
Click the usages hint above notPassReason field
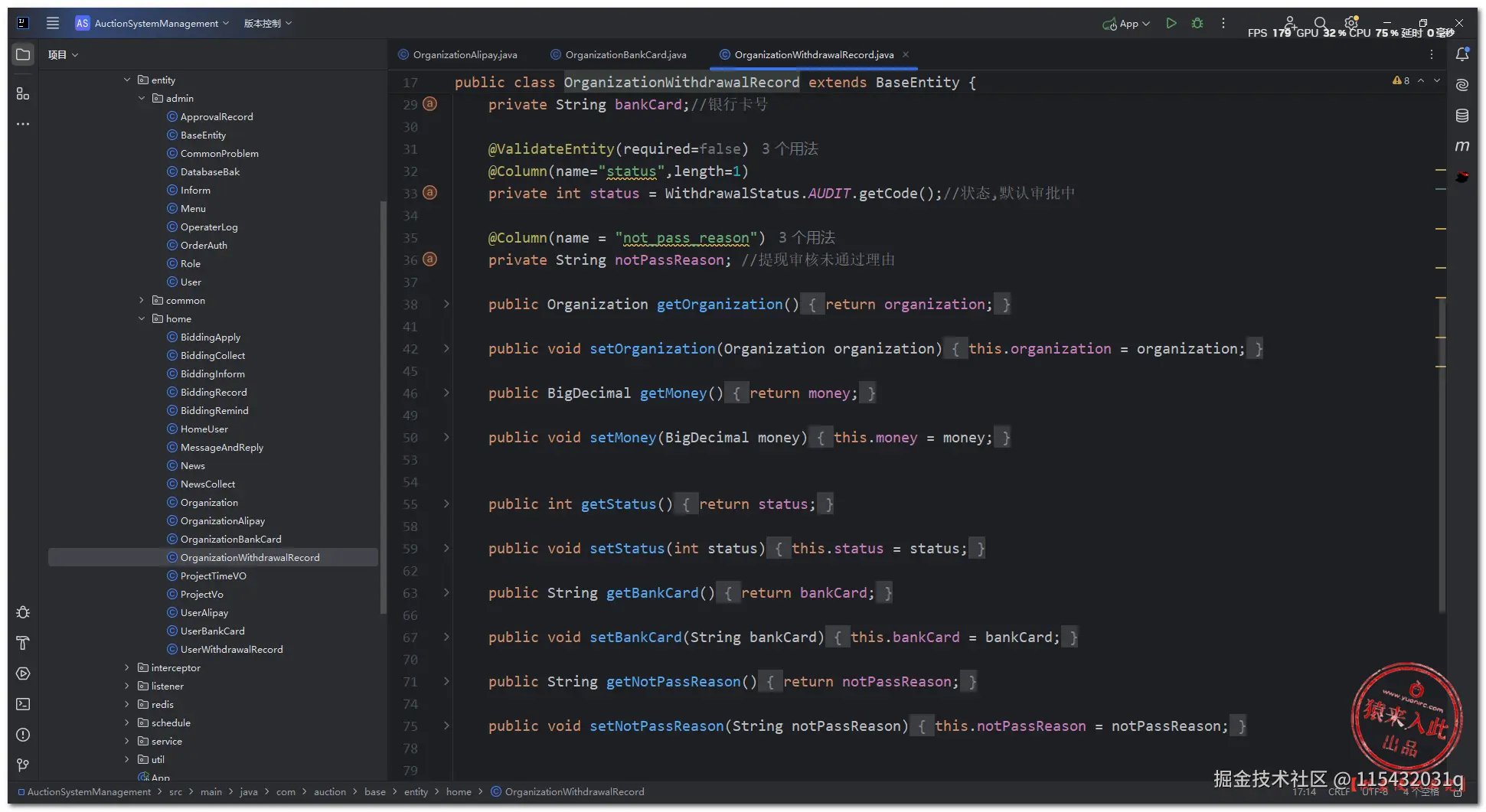point(807,237)
